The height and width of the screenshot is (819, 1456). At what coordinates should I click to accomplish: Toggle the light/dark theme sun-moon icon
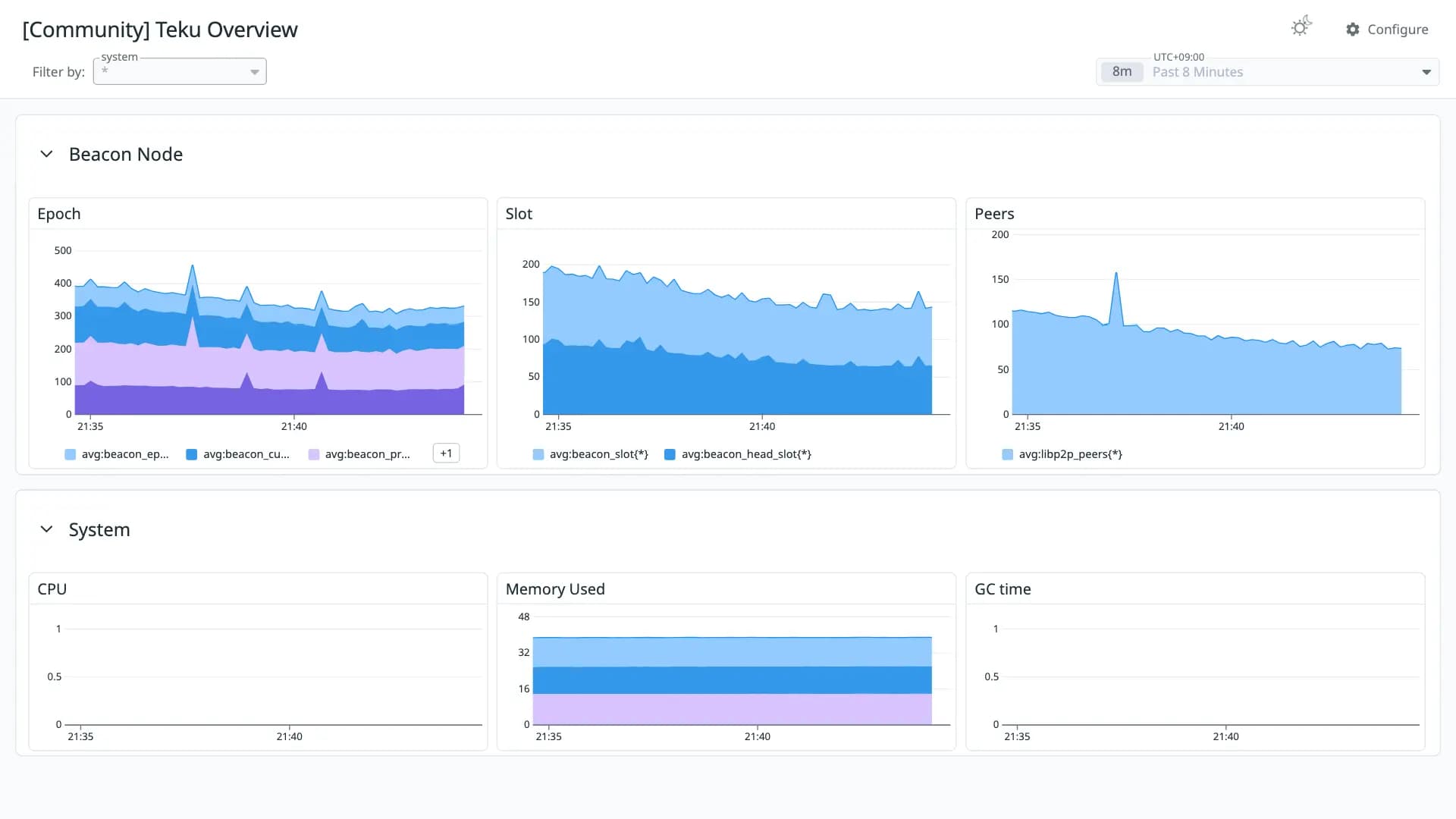click(1301, 27)
